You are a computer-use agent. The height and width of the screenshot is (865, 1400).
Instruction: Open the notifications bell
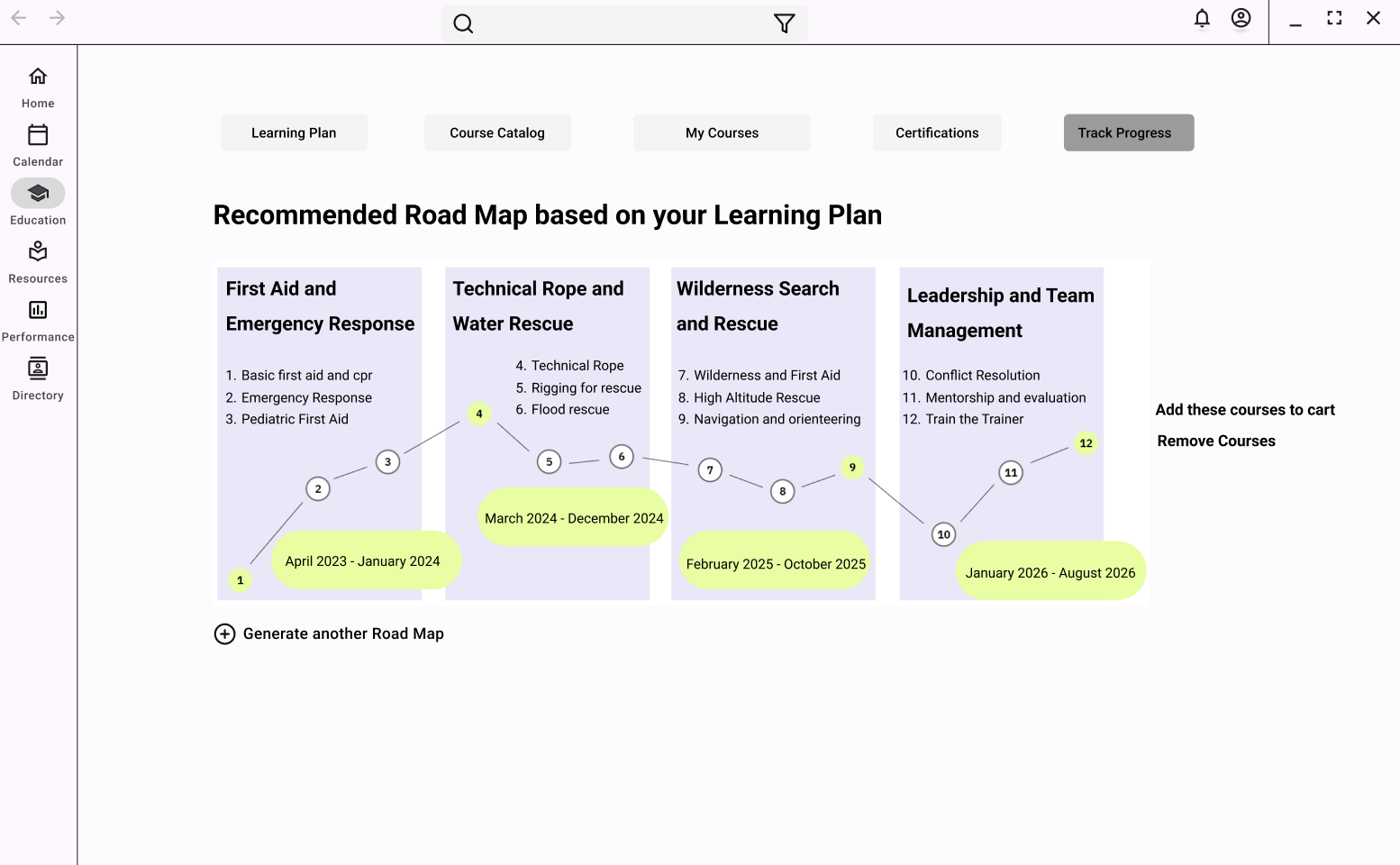click(x=1202, y=18)
